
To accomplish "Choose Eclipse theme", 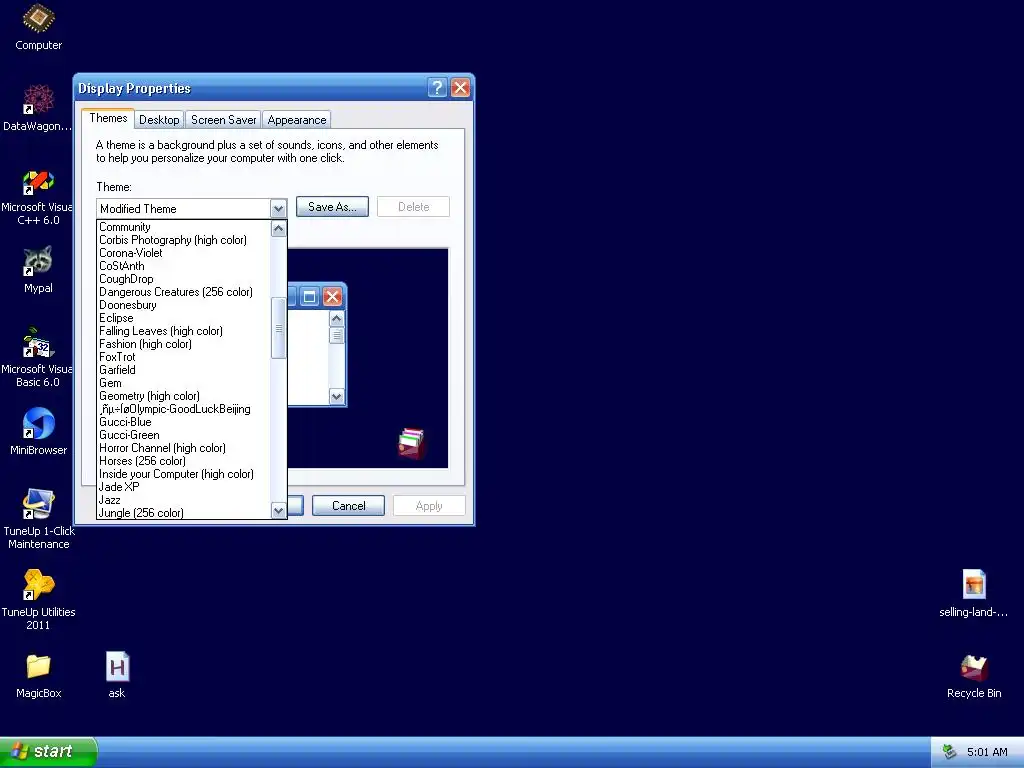I will point(184,318).
